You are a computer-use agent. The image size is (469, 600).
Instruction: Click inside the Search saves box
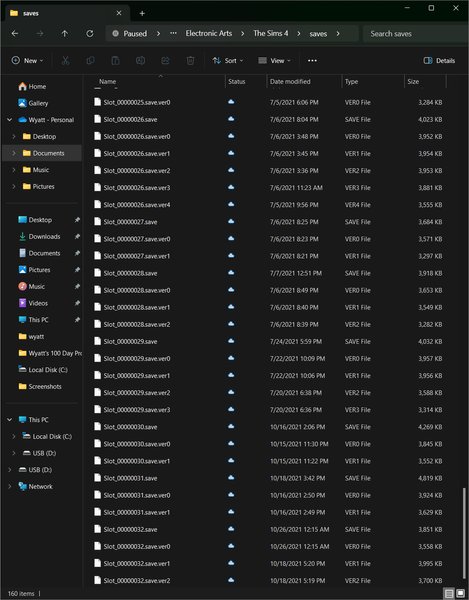(415, 34)
